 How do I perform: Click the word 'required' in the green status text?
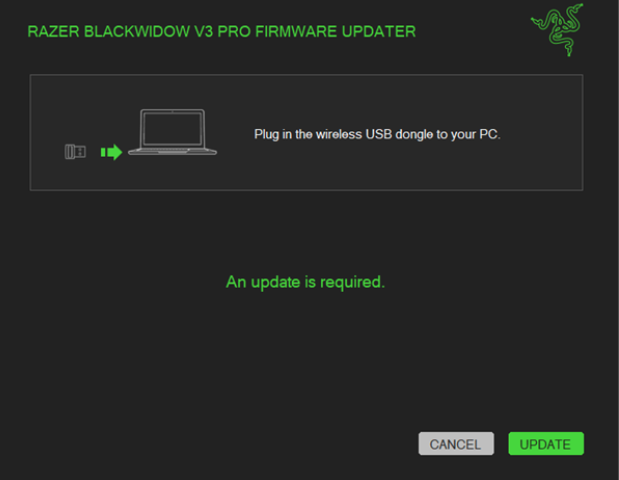click(x=352, y=283)
